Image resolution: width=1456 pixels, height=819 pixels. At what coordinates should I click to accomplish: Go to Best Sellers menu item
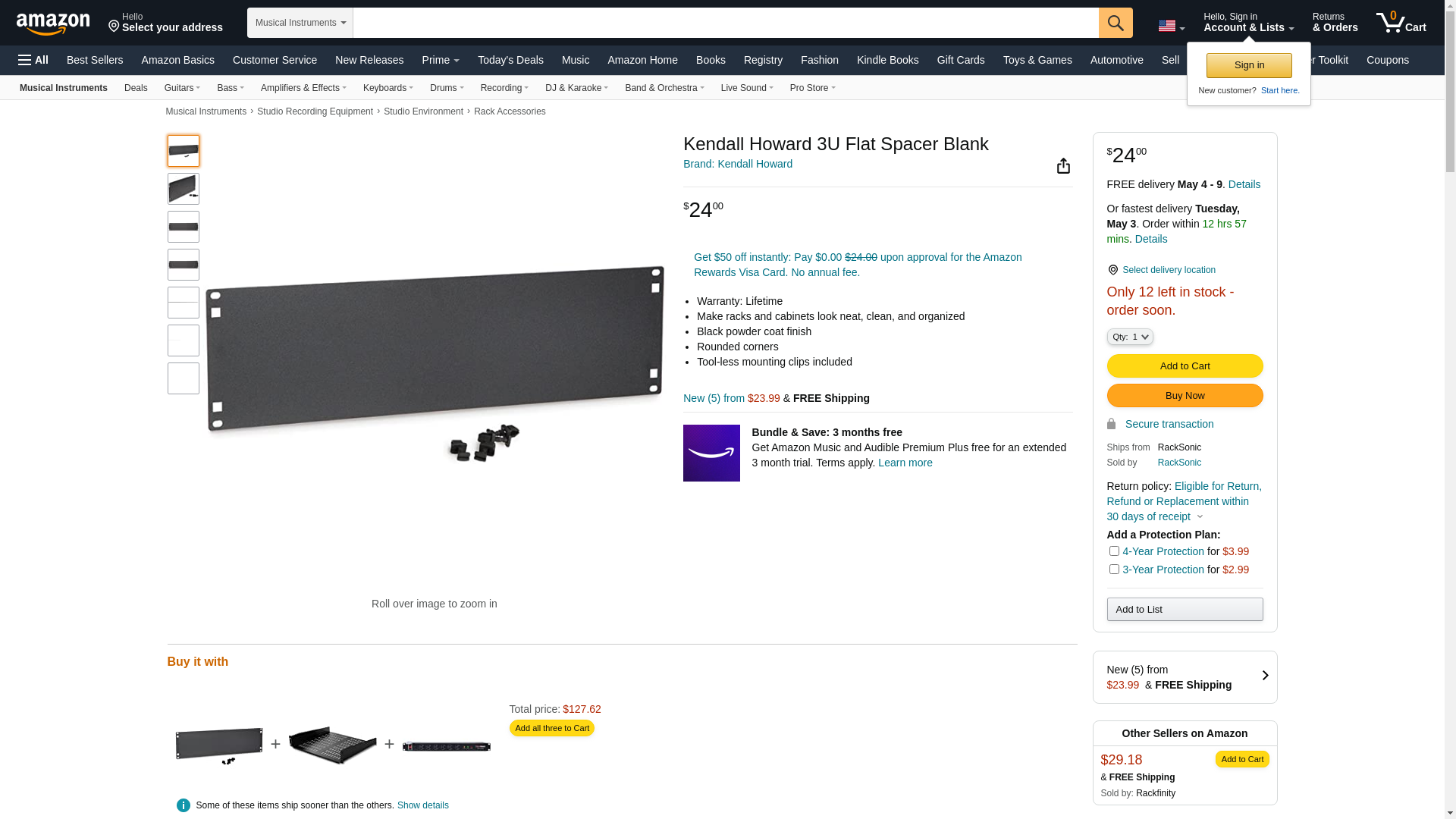tap(95, 60)
